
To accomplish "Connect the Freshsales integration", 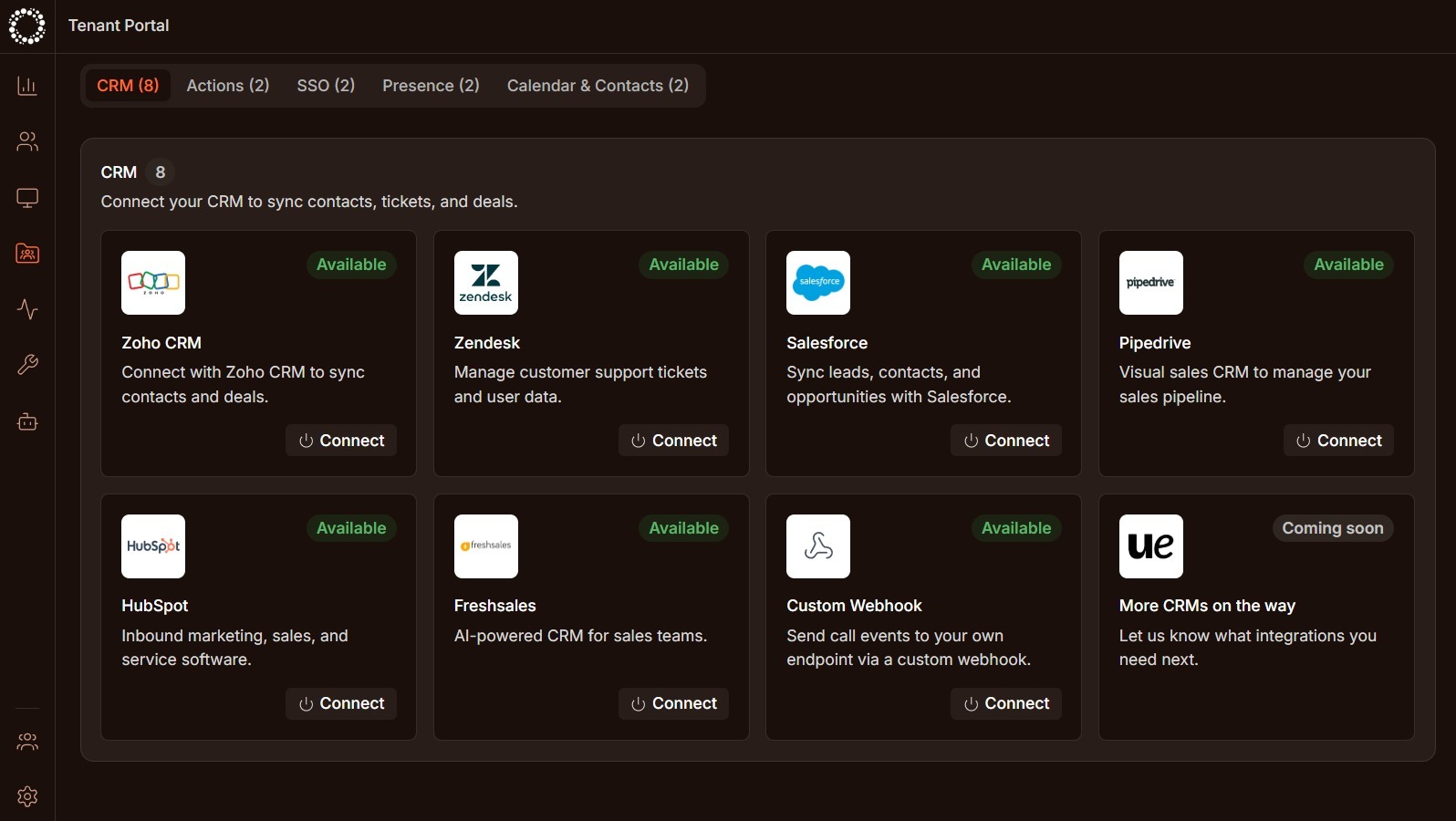I will tap(673, 703).
